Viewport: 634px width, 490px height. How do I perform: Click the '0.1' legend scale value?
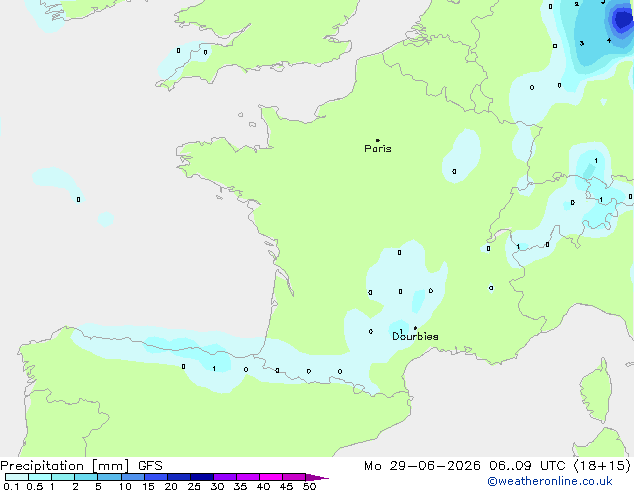pyautogui.click(x=11, y=486)
